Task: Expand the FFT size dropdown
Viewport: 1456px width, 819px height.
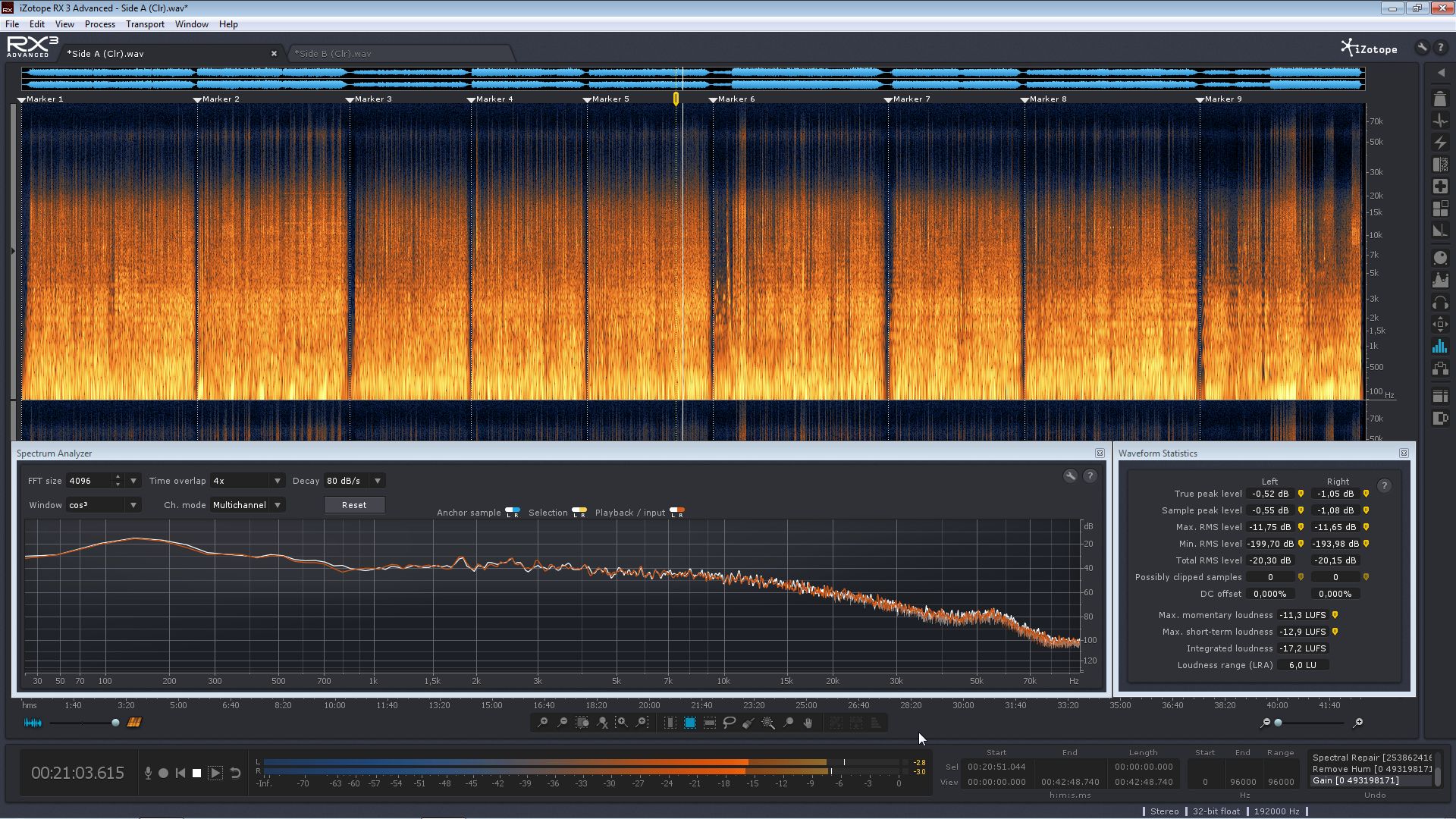Action: tap(133, 481)
